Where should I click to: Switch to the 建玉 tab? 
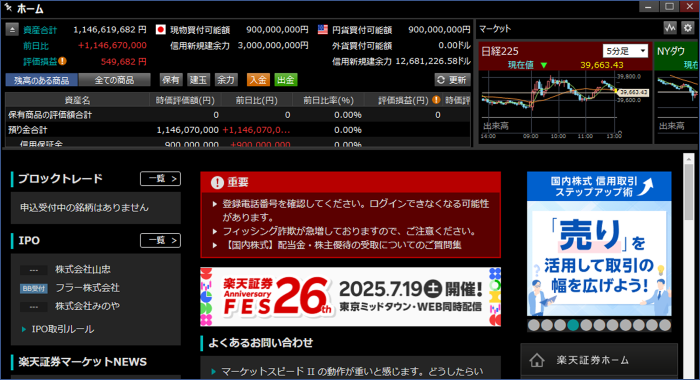click(x=198, y=79)
